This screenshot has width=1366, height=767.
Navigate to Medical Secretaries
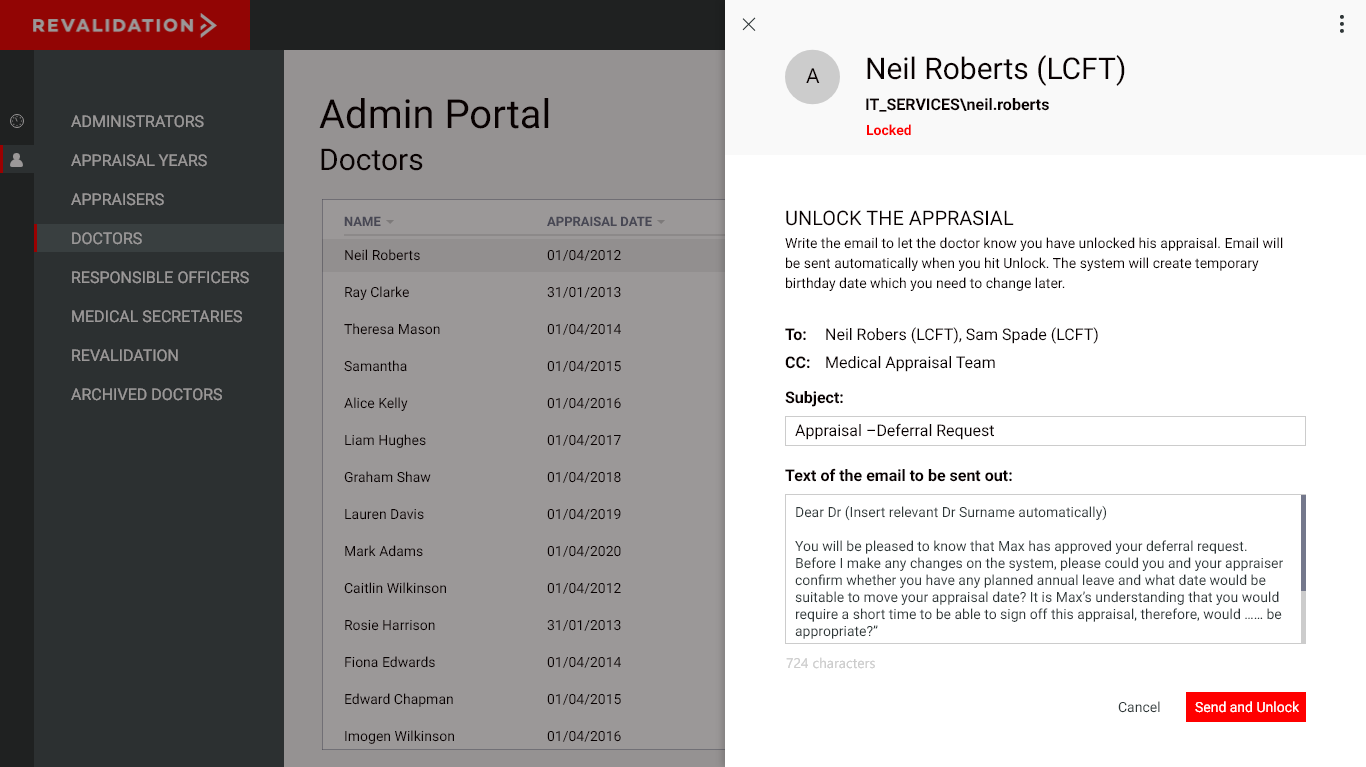point(156,316)
